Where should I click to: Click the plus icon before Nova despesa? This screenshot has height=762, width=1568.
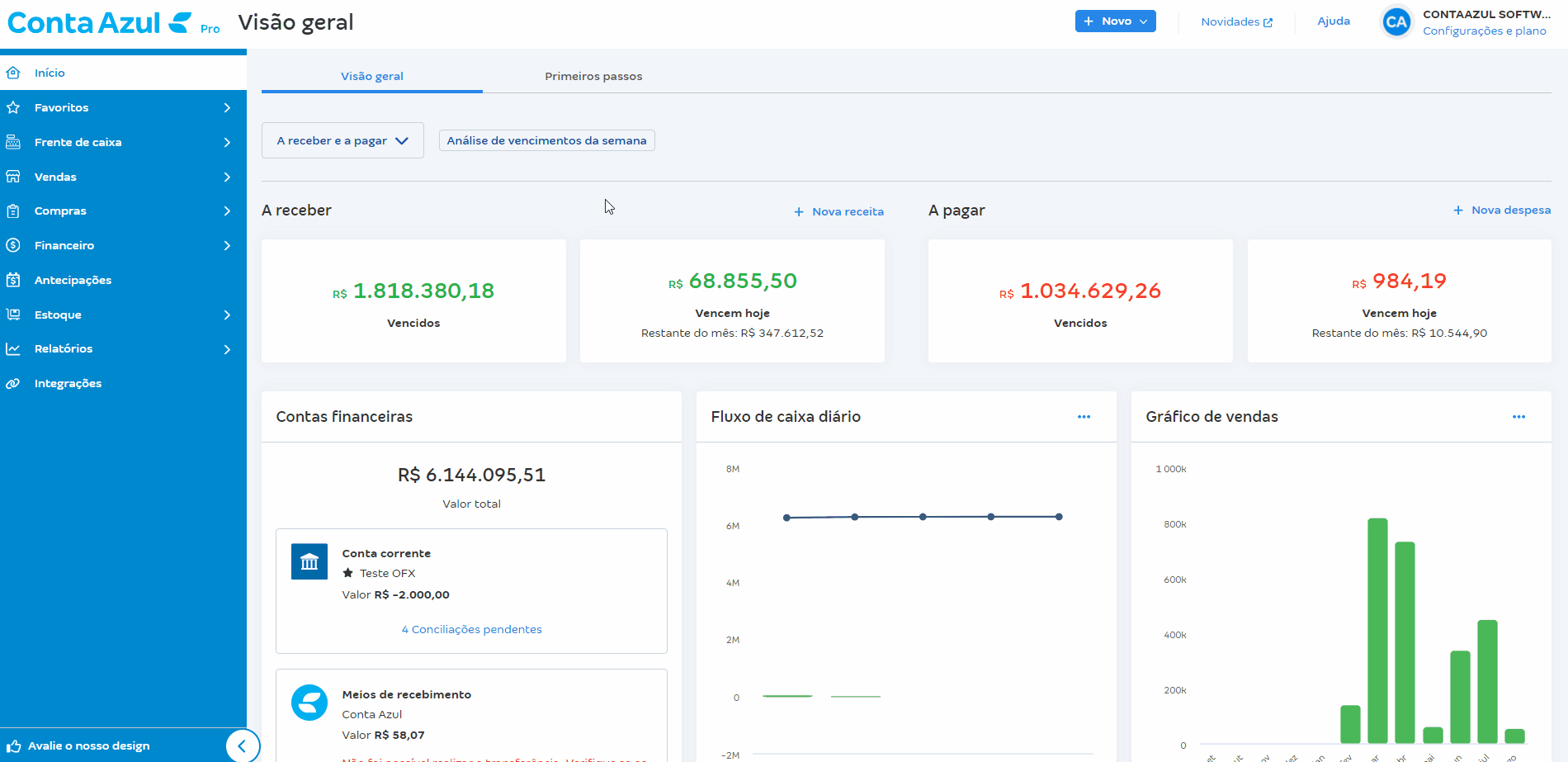pos(1458,211)
